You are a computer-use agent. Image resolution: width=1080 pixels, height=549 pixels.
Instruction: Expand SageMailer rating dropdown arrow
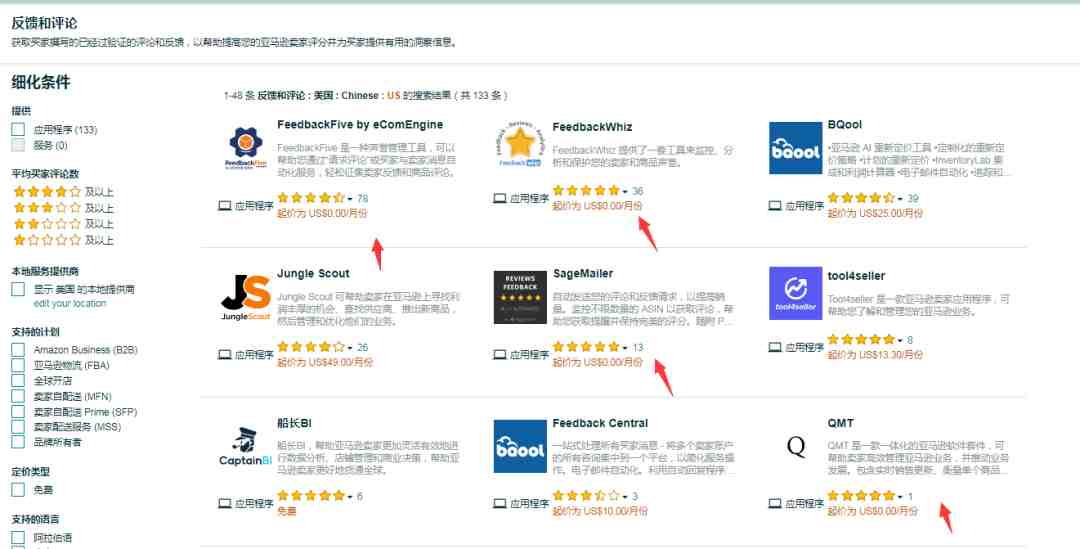click(x=625, y=348)
